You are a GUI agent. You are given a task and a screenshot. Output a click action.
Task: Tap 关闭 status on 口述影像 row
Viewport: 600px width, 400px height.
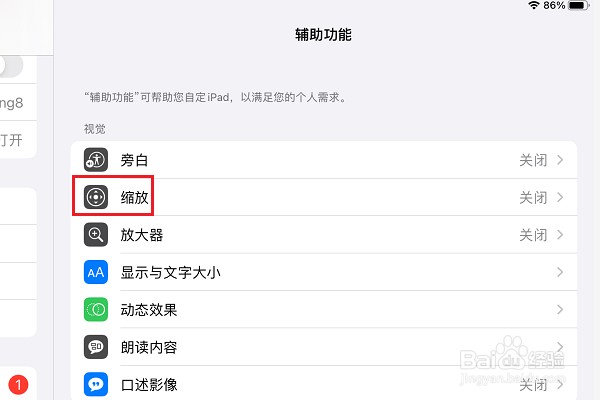[x=533, y=385]
